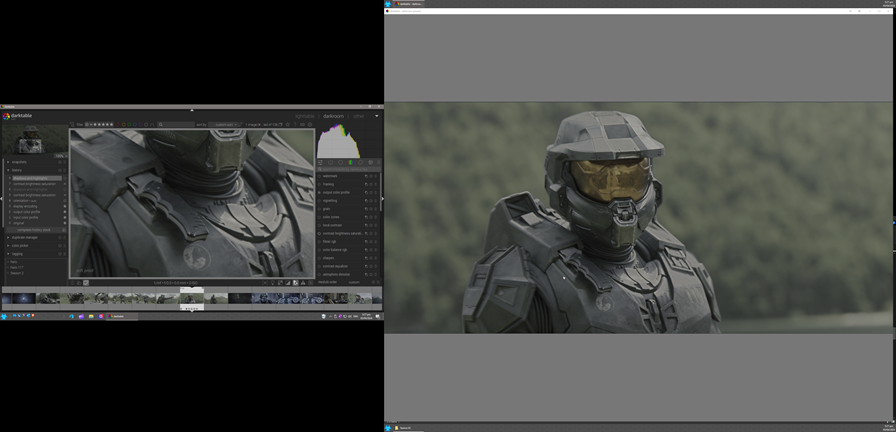
Task: Open the views dropdown arrow beside other
Action: click(377, 116)
